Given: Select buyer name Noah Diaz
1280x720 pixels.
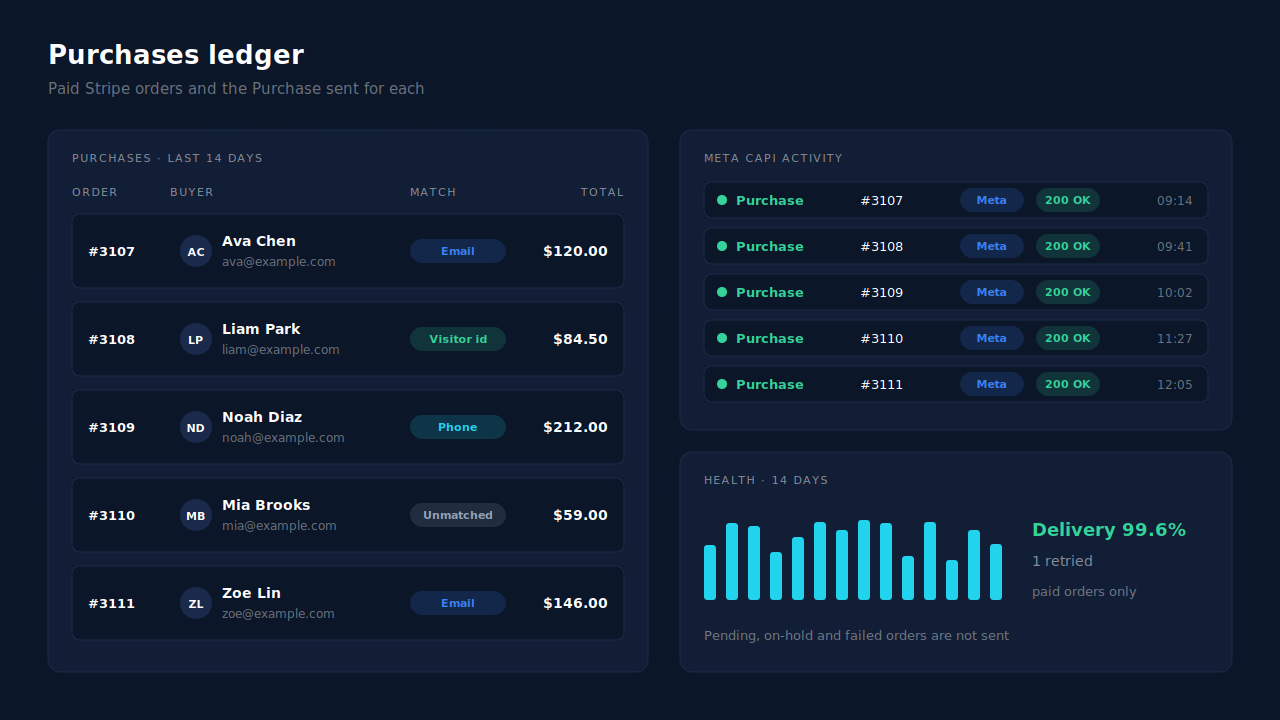Looking at the screenshot, I should point(262,417).
